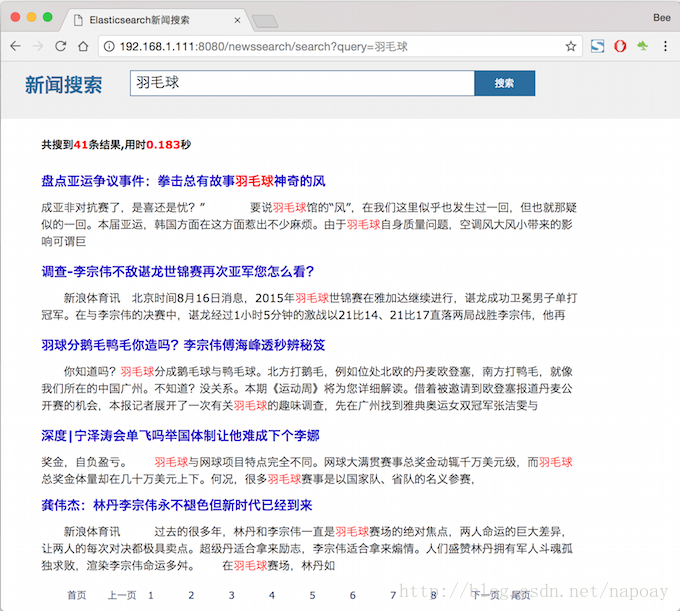This screenshot has height=611, width=680.
Task: Go to page 3 of results
Action: 230,595
